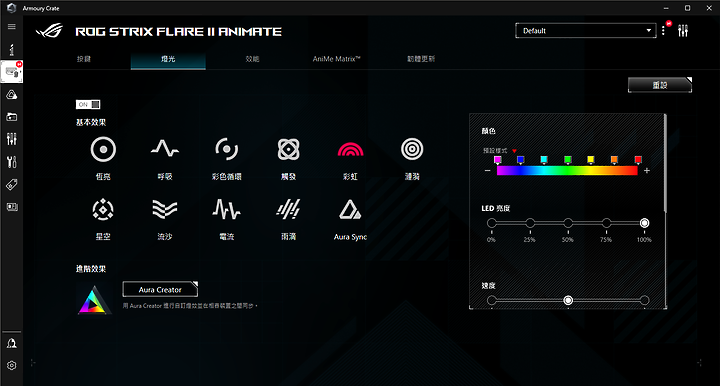Open the Devices keyboard icon in sidebar
This screenshot has width=720, height=386.
[11, 72]
